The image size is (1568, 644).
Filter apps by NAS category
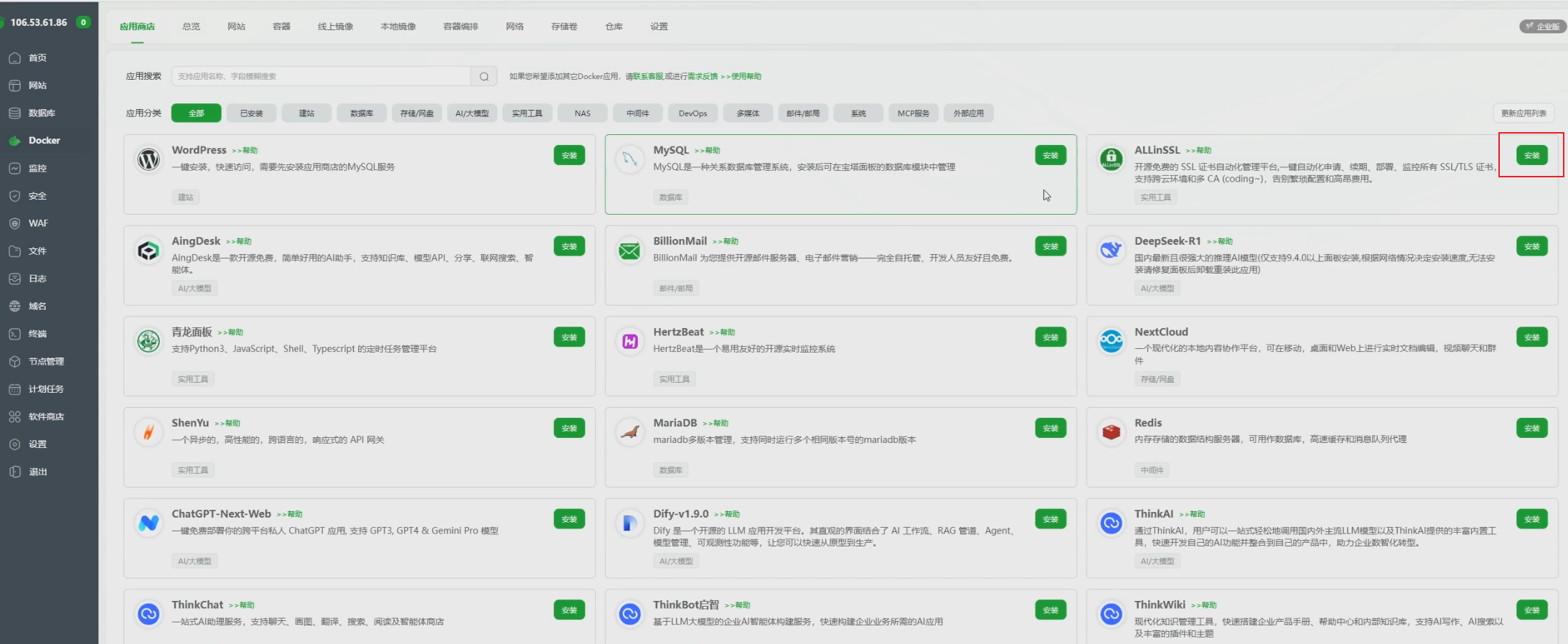click(582, 113)
